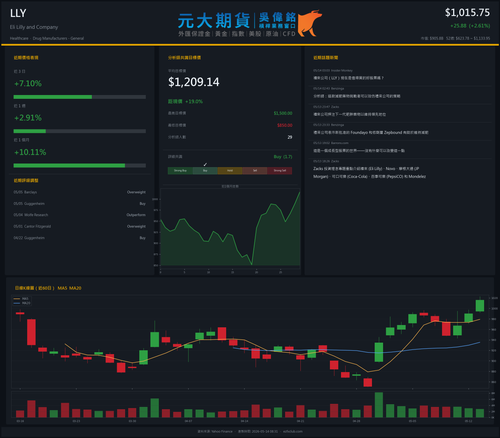The image size is (500, 438).
Task: Click the $1,500.00 highest target value
Action: pyautogui.click(x=283, y=113)
